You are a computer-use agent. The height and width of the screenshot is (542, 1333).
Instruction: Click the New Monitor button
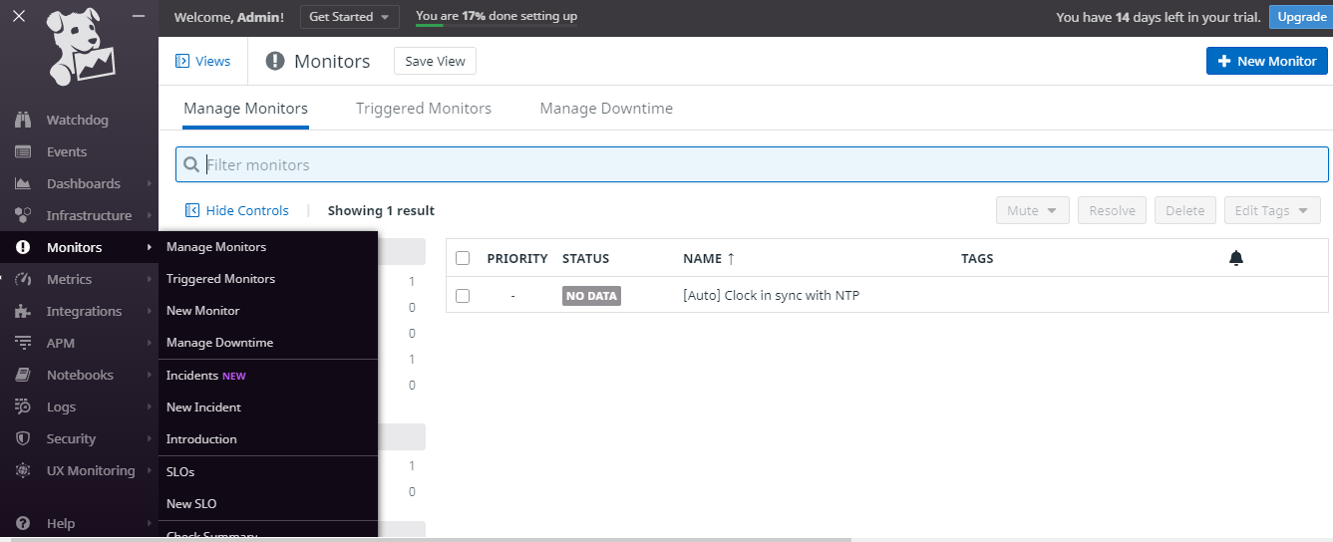(x=1266, y=61)
